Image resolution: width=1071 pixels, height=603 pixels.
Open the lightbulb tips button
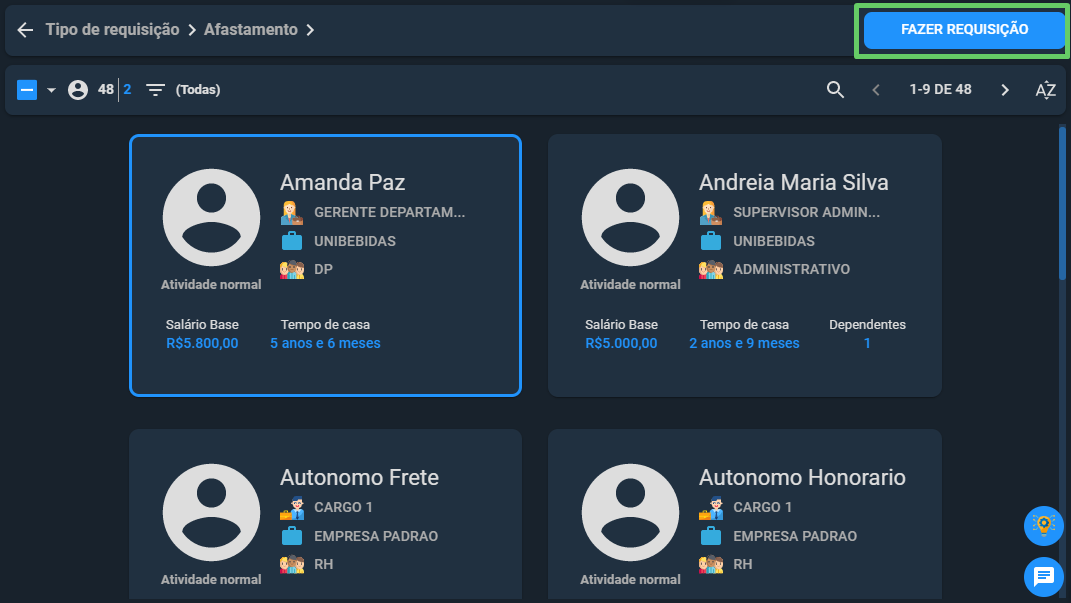(x=1044, y=526)
